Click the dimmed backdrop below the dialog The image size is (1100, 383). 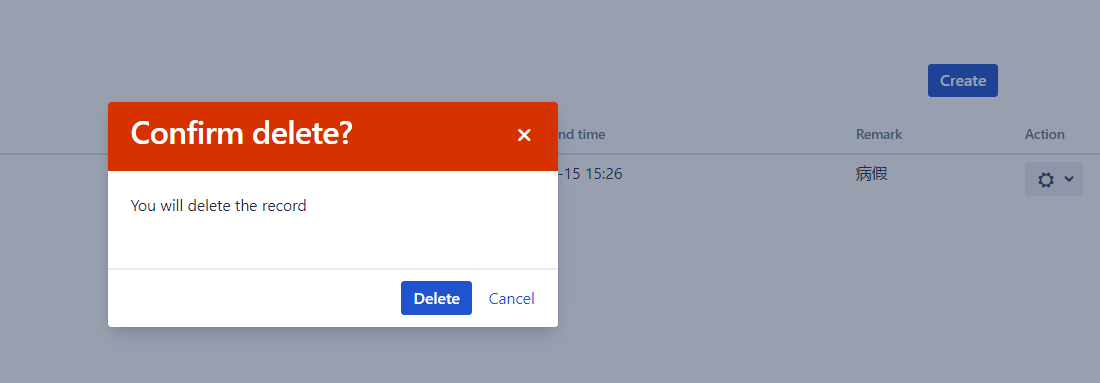click(x=333, y=356)
